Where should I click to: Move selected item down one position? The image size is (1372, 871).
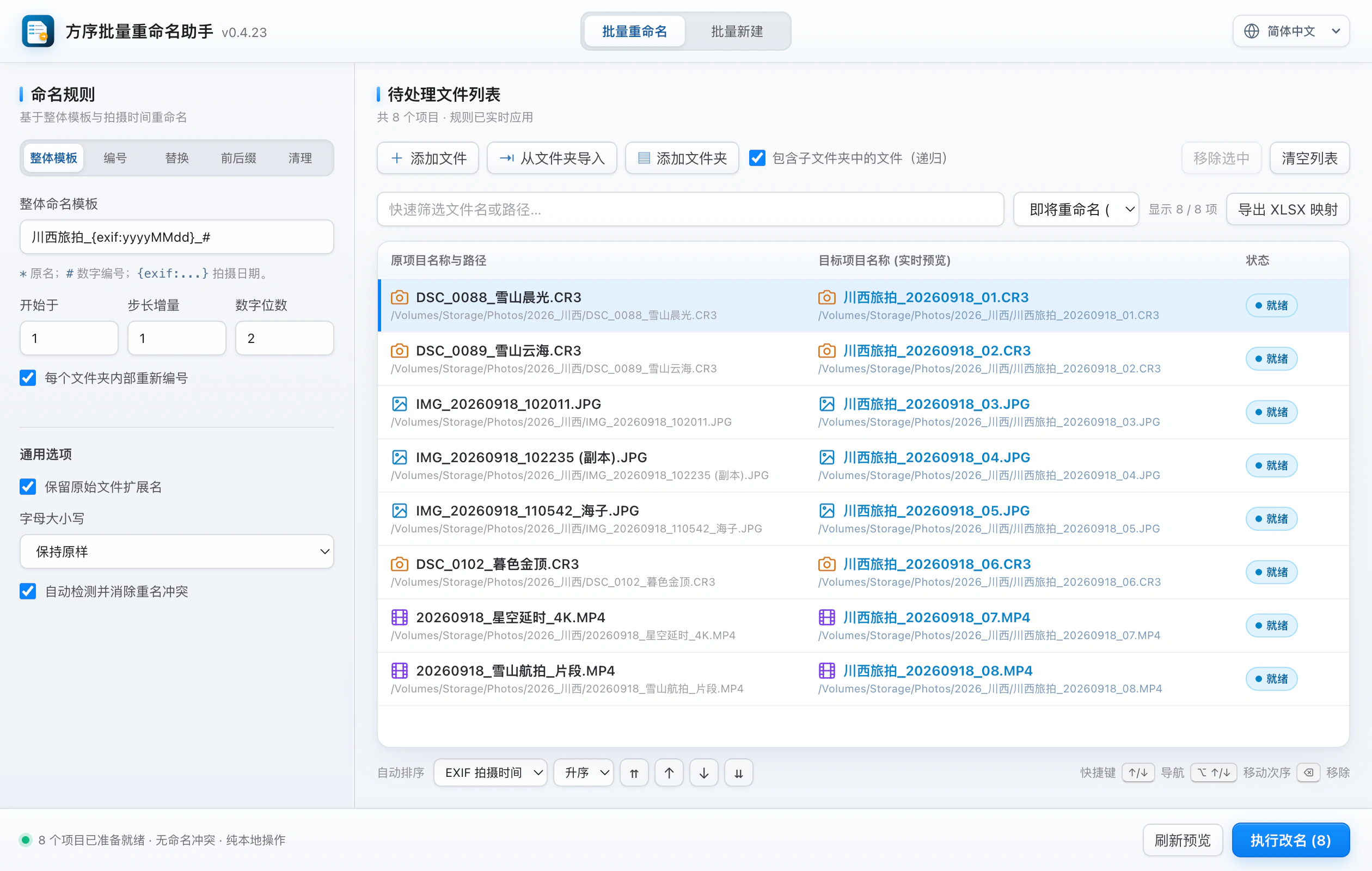point(703,773)
